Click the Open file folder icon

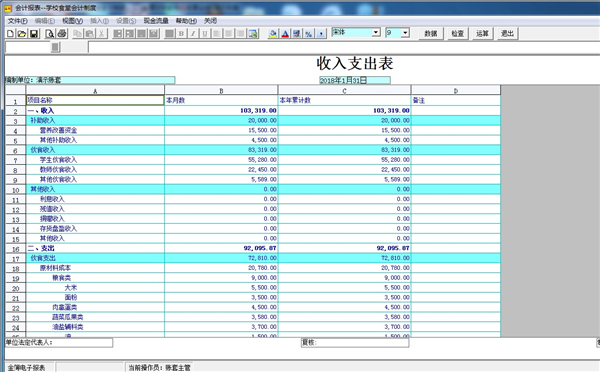(x=22, y=34)
